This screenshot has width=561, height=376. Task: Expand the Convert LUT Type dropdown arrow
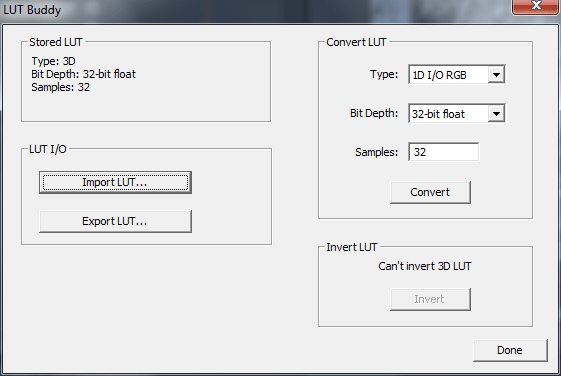click(496, 75)
